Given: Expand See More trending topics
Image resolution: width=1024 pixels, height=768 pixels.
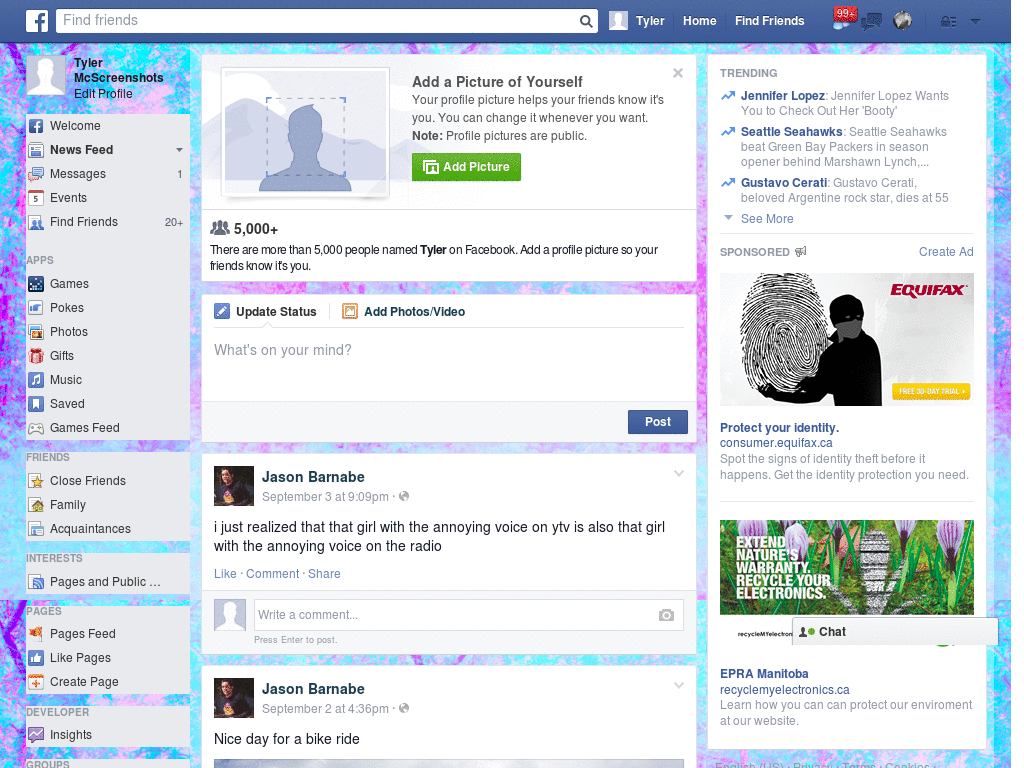Looking at the screenshot, I should (x=767, y=219).
